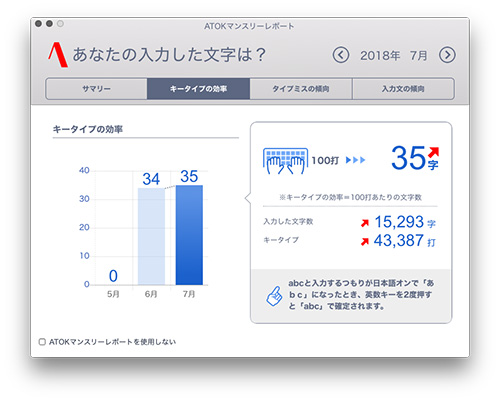This screenshot has height=401, width=500.
Task: Open the 入力文の傾向 tab
Action: (403, 89)
